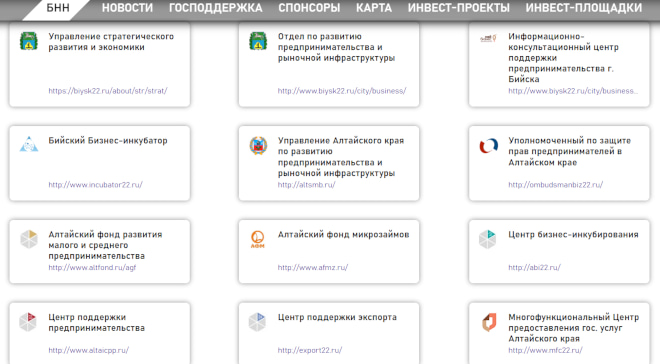Click title Информационно-консультационный центр поддержки предпринимательства г. Бийска

coord(563,58)
